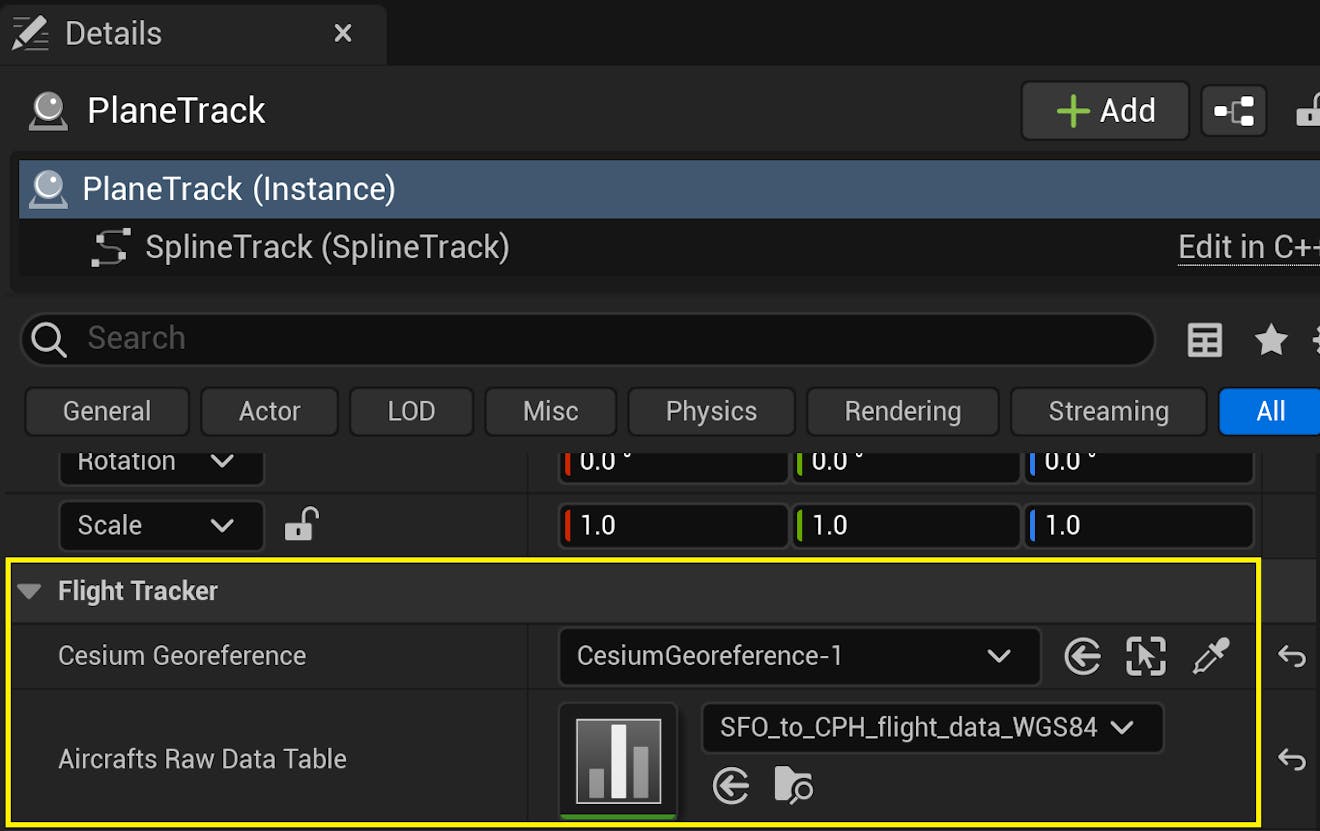1320x831 pixels.
Task: Click the Scale X value field
Action: [674, 525]
